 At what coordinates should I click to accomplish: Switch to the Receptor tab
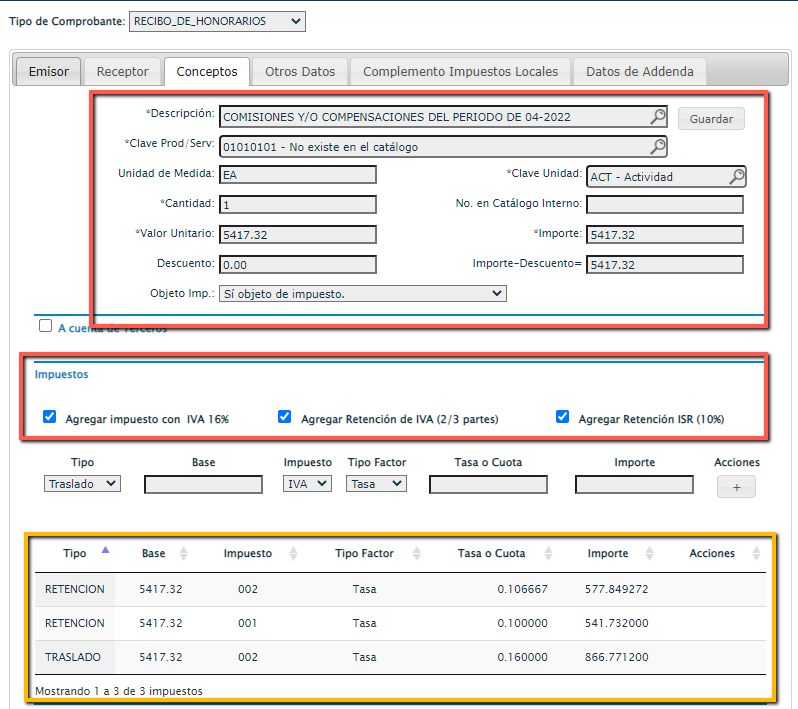pos(122,72)
